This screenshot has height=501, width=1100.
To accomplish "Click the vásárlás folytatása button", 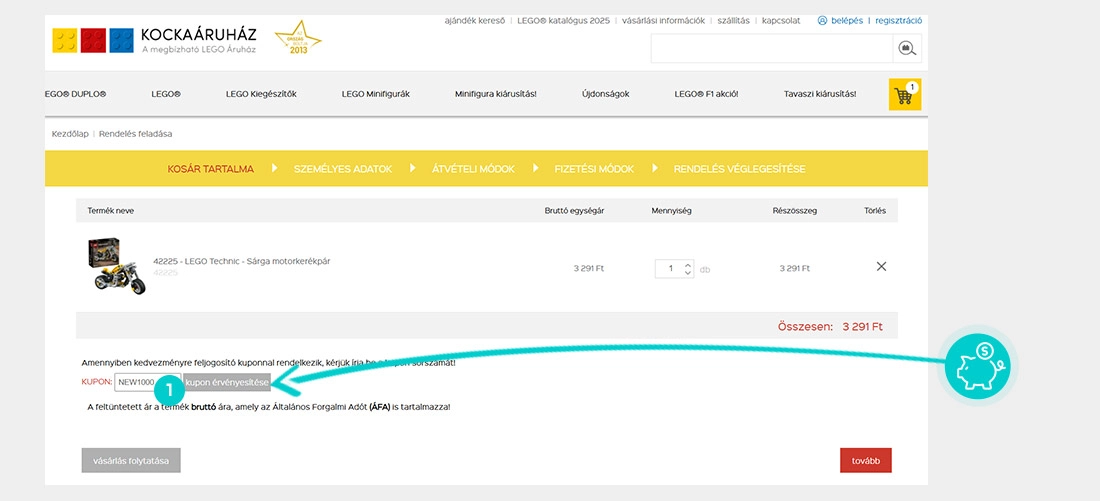I will click(x=131, y=460).
